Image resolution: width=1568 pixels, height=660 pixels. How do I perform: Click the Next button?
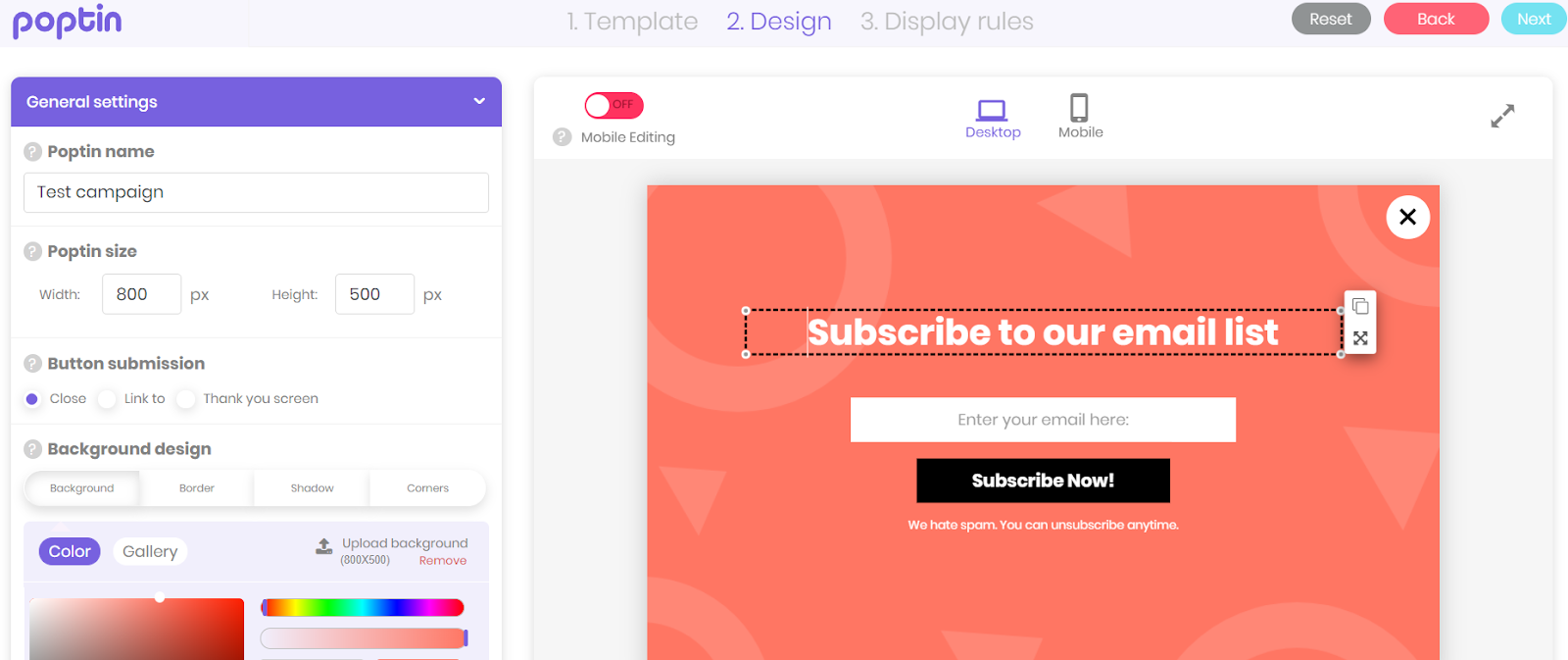pyautogui.click(x=1534, y=19)
